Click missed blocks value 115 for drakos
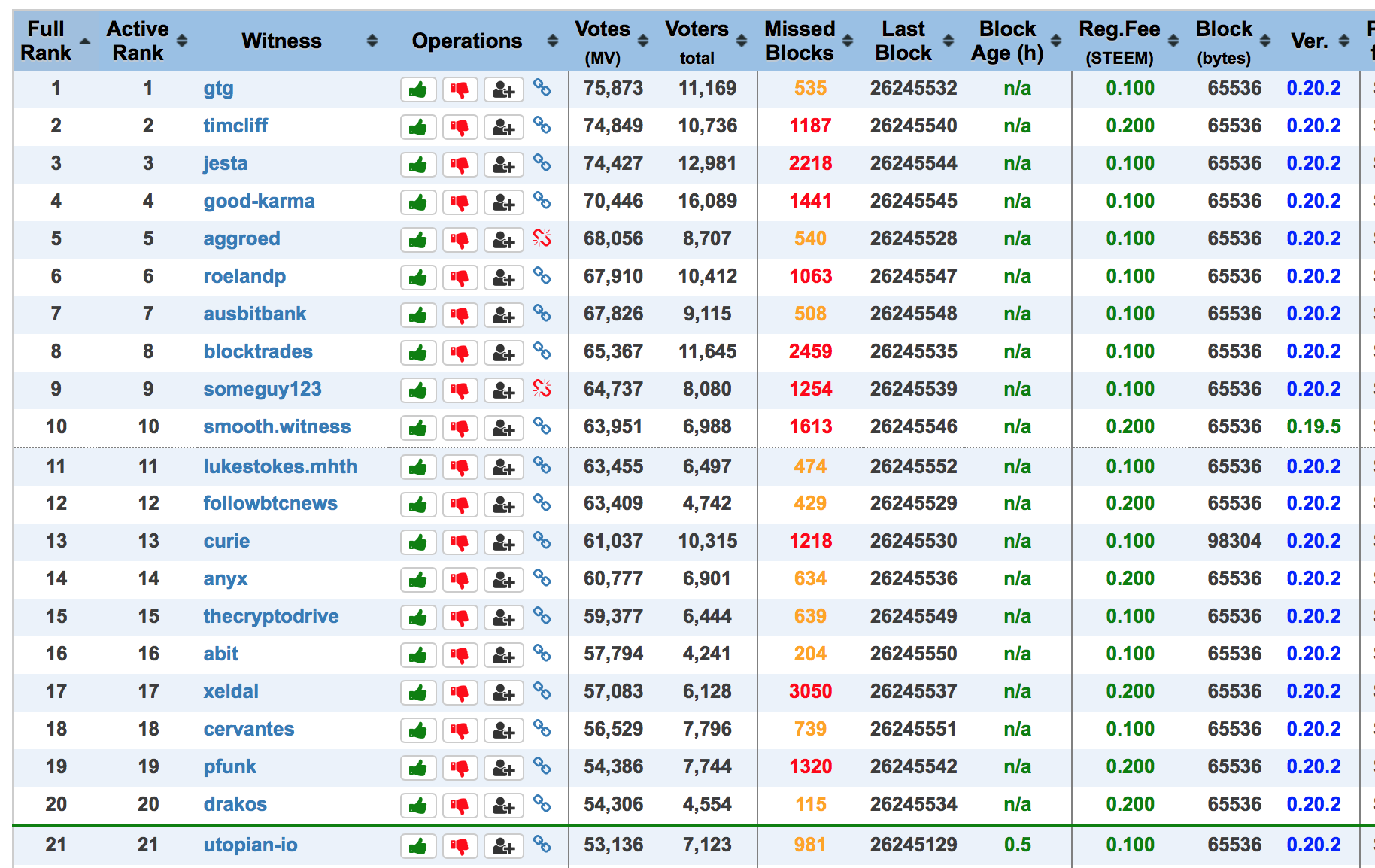 (x=810, y=804)
